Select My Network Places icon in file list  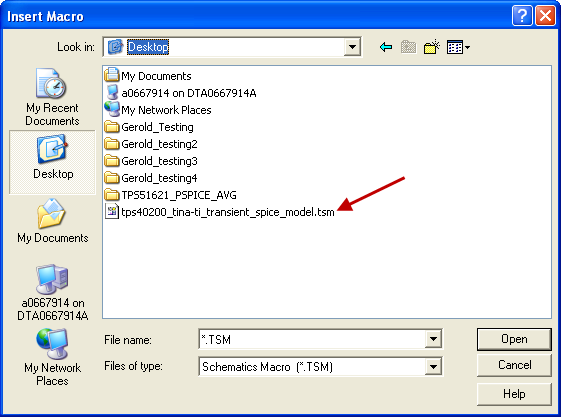tap(112, 109)
